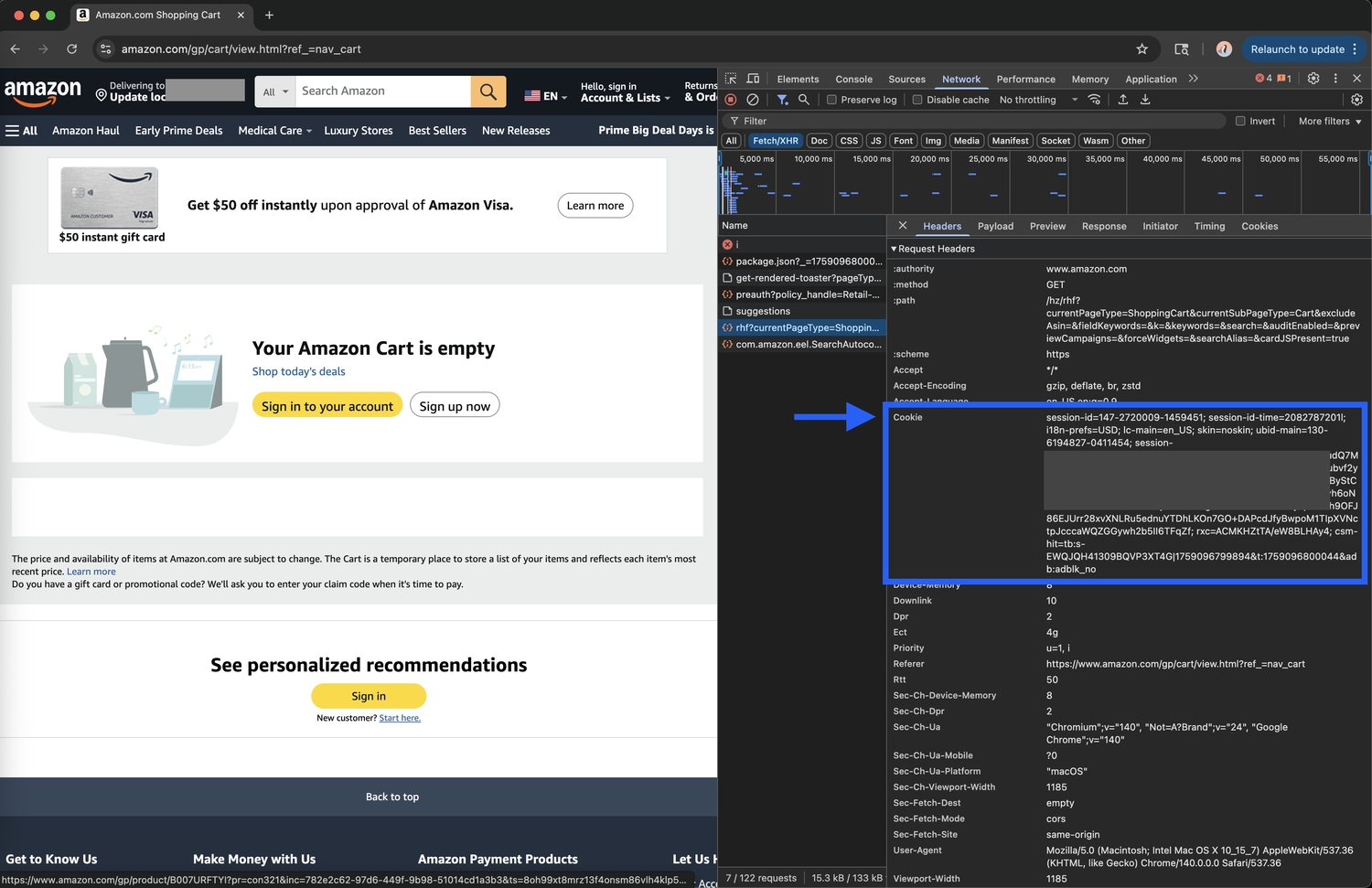Click the Search Amazon input field
Viewport: 1372px width, 888px height.
(x=383, y=91)
